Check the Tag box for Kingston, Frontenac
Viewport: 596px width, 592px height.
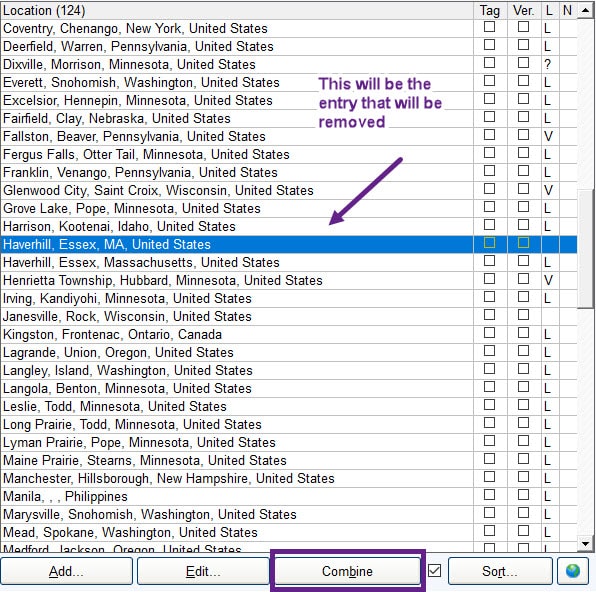(x=490, y=333)
